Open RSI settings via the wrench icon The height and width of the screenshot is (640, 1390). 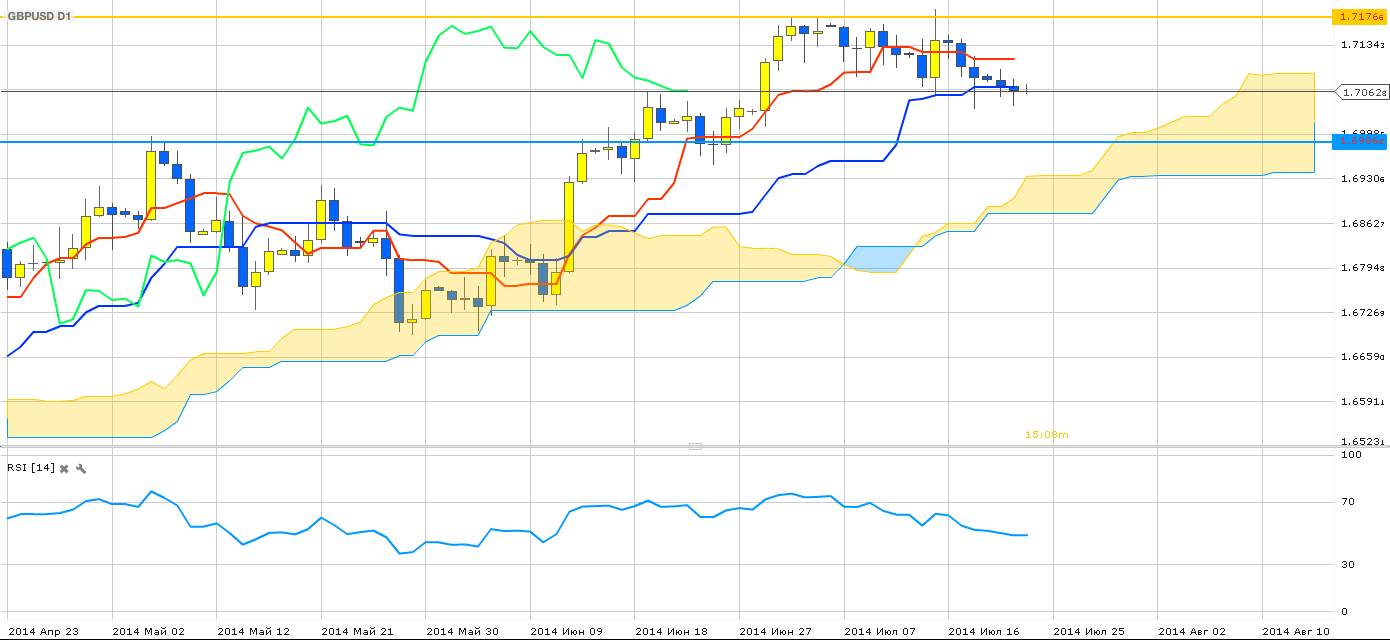(x=81, y=468)
